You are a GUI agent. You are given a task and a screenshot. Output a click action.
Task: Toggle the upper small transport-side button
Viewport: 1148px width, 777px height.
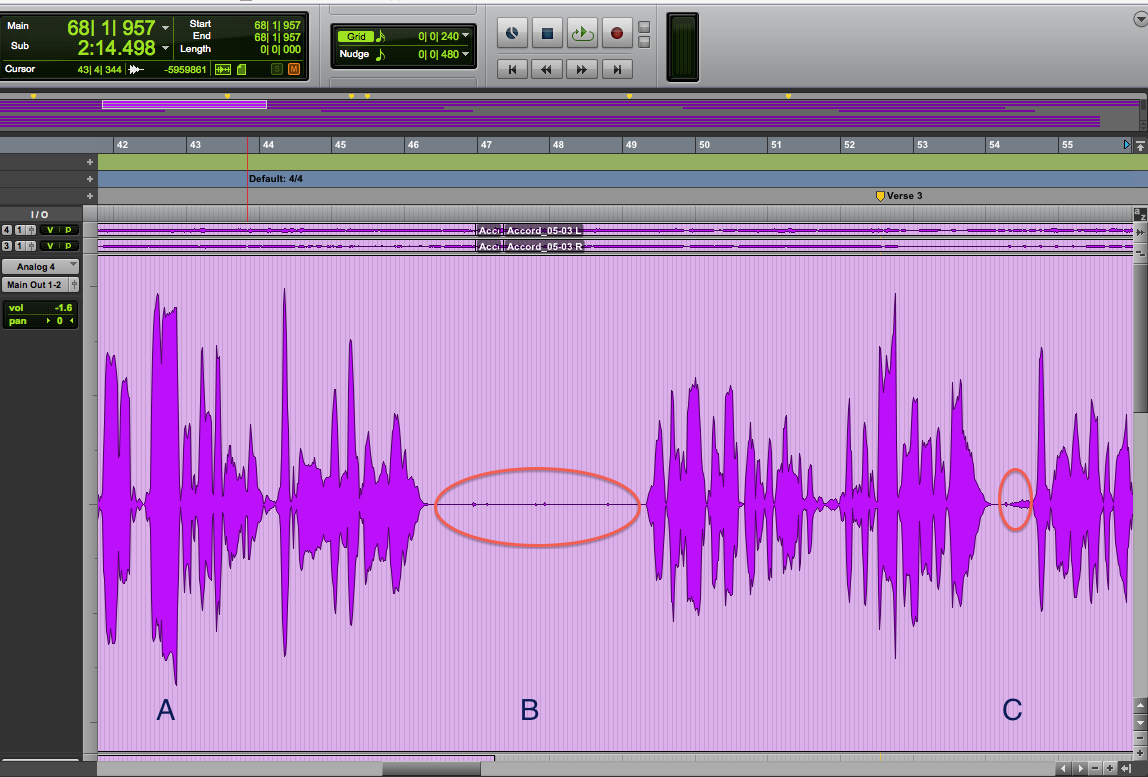(644, 27)
